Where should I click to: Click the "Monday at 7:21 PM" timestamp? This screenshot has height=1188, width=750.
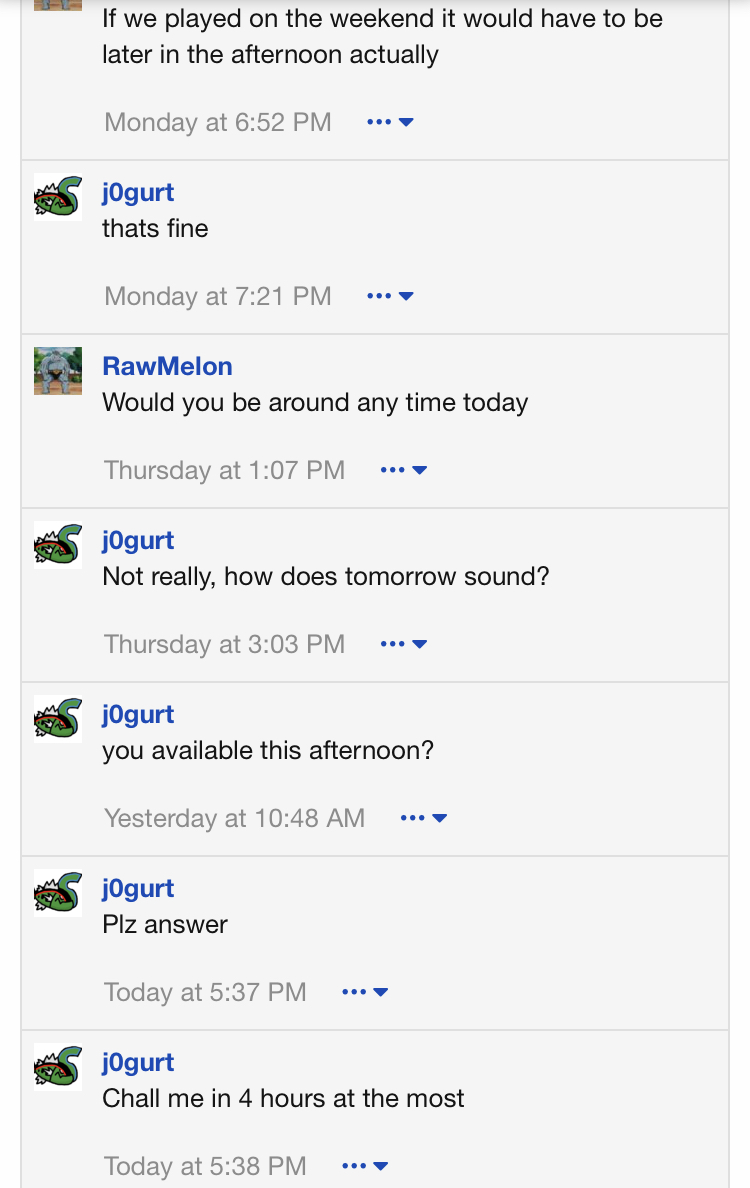point(217,296)
